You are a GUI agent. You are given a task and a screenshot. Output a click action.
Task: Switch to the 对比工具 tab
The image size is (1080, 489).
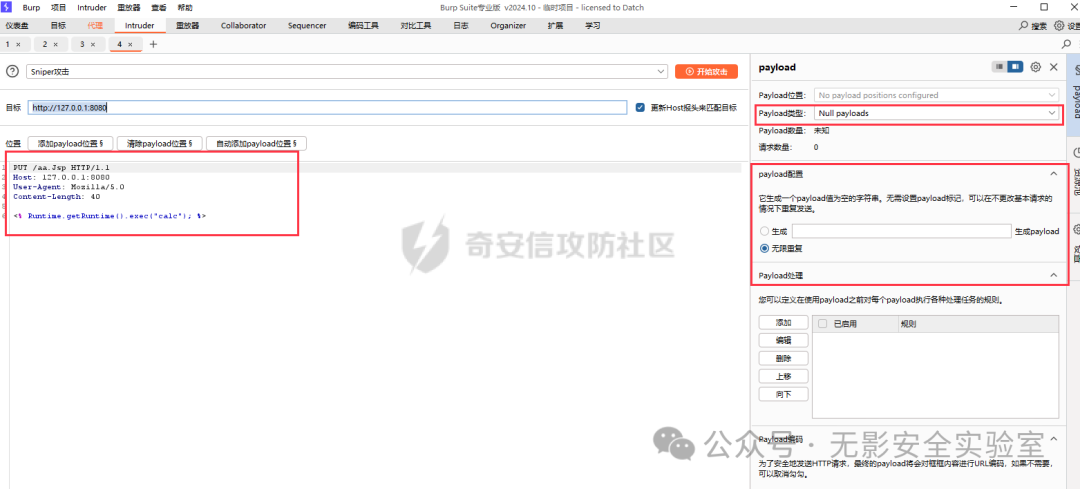point(416,25)
